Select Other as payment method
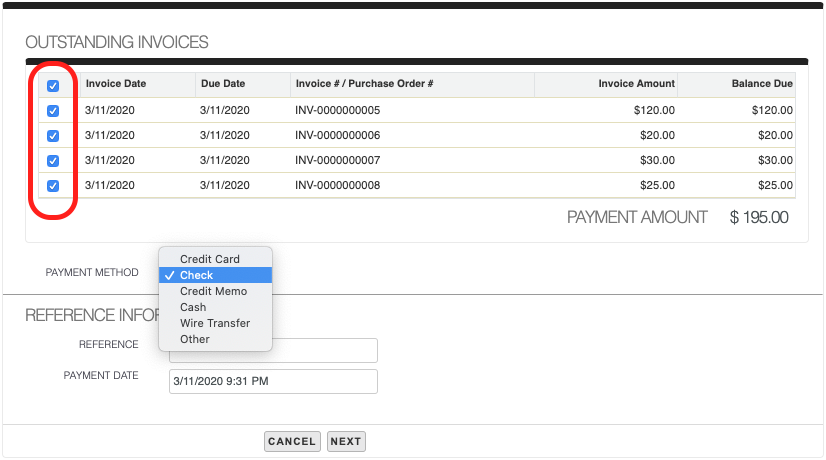Image resolution: width=826 pixels, height=460 pixels. coord(195,339)
